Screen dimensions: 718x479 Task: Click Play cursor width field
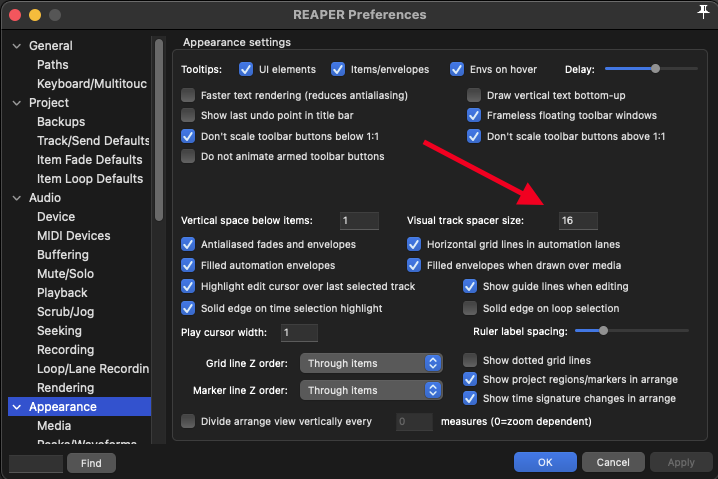coord(299,333)
